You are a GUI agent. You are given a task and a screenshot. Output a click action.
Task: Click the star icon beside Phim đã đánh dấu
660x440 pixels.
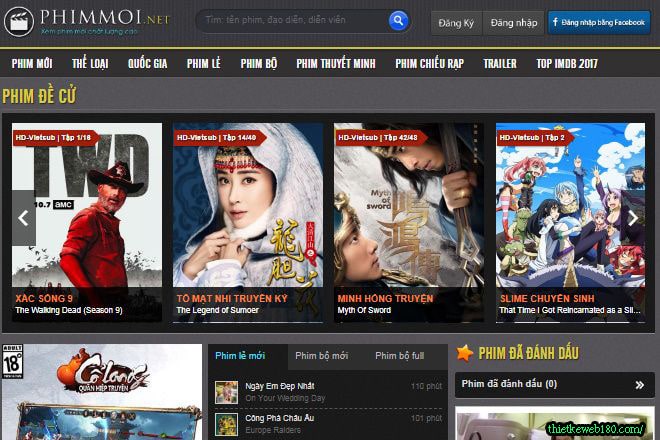point(465,353)
